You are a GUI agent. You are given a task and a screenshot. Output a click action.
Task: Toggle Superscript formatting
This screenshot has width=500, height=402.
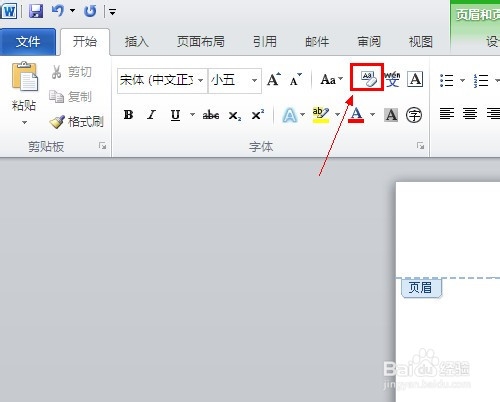(258, 115)
